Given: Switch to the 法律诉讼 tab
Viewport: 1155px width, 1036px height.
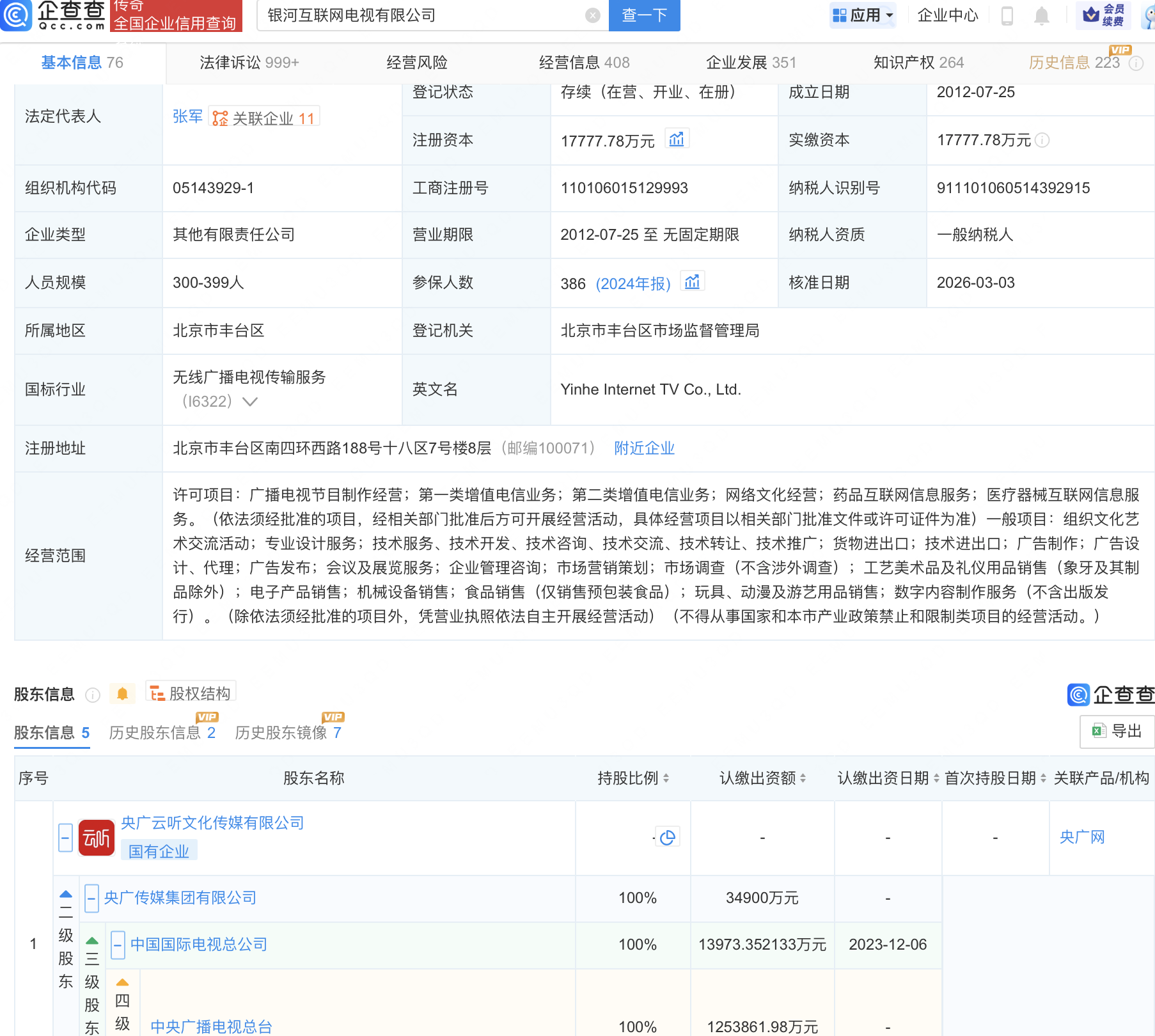Looking at the screenshot, I should pos(249,63).
